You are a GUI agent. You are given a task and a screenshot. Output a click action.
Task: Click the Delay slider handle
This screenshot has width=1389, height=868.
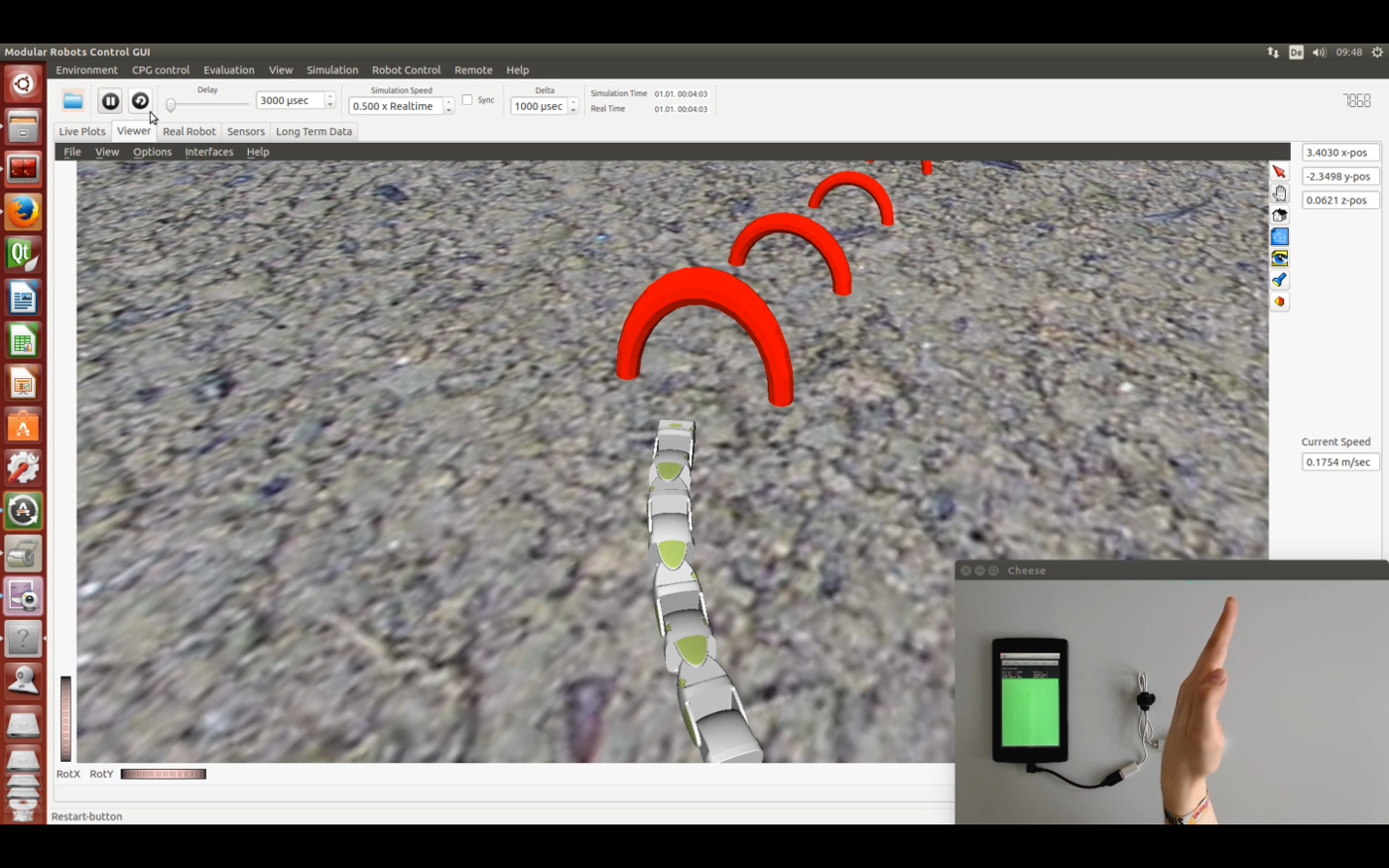(171, 105)
